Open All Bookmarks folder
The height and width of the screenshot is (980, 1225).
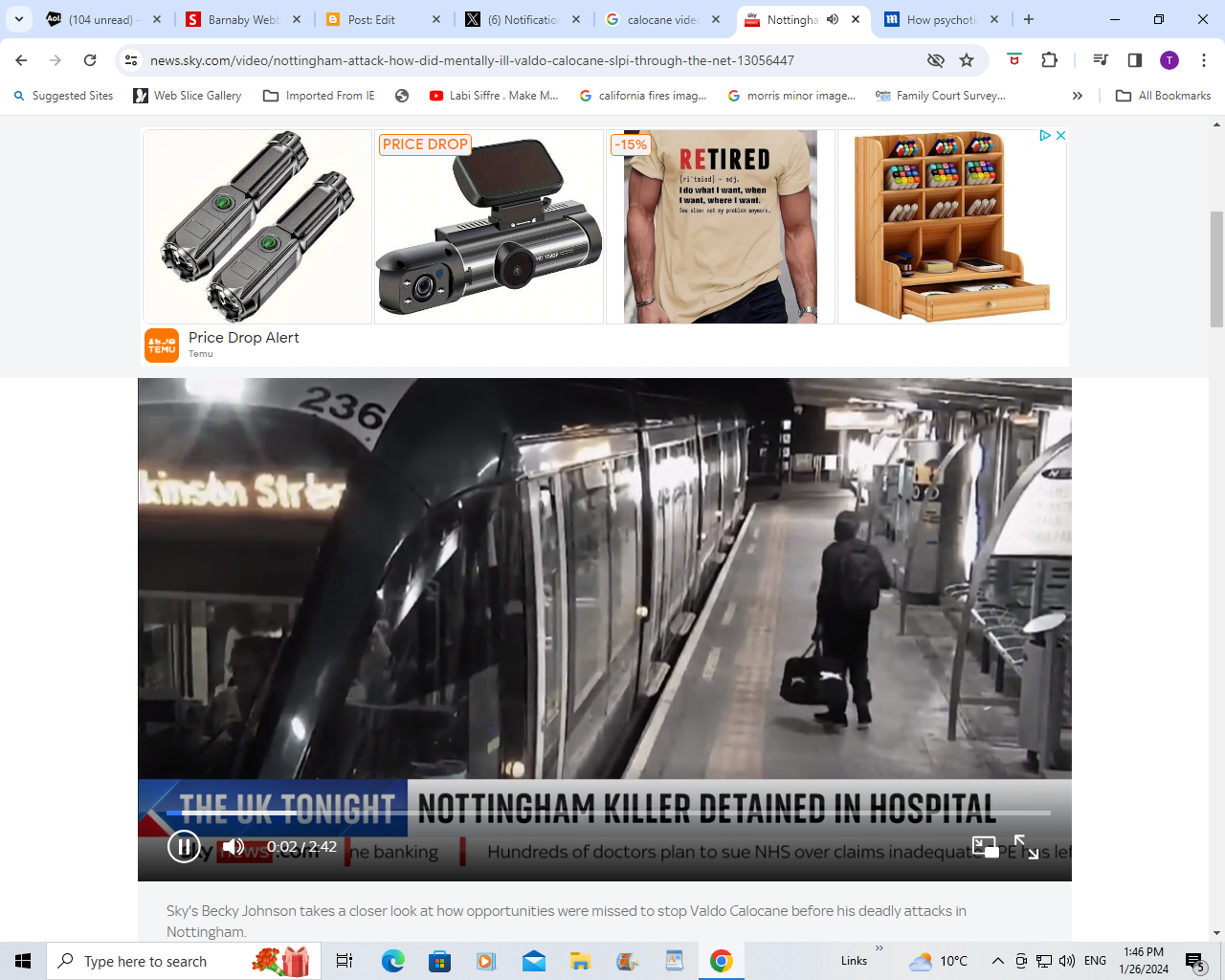1164,96
